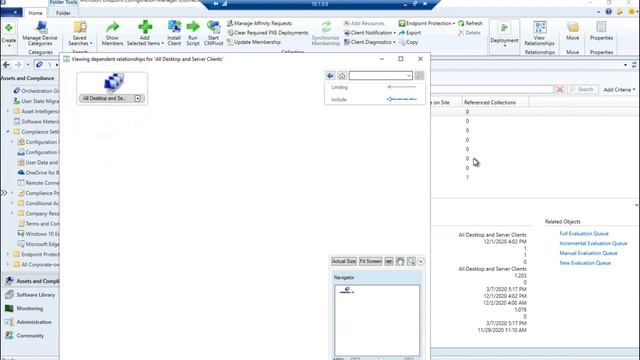Click the help icon in title bar
The image size is (640, 360).
point(609,12)
